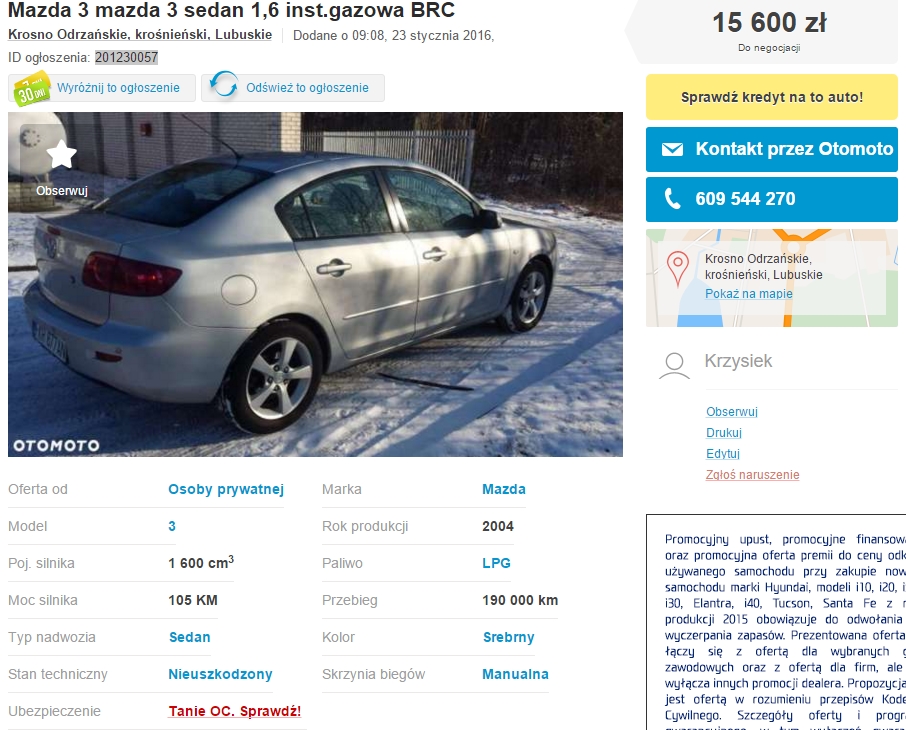The height and width of the screenshot is (730, 906).
Task: Call the number 609 544 270
Action: pos(772,199)
